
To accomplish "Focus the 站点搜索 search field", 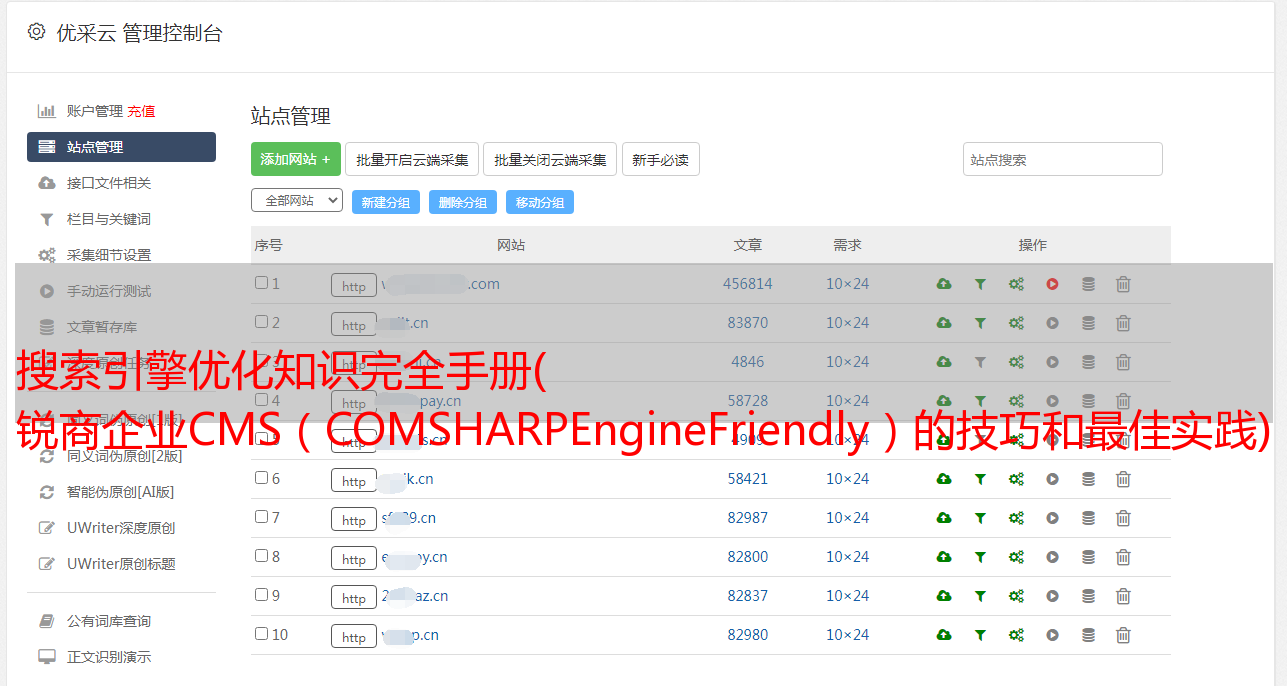I will (1063, 159).
